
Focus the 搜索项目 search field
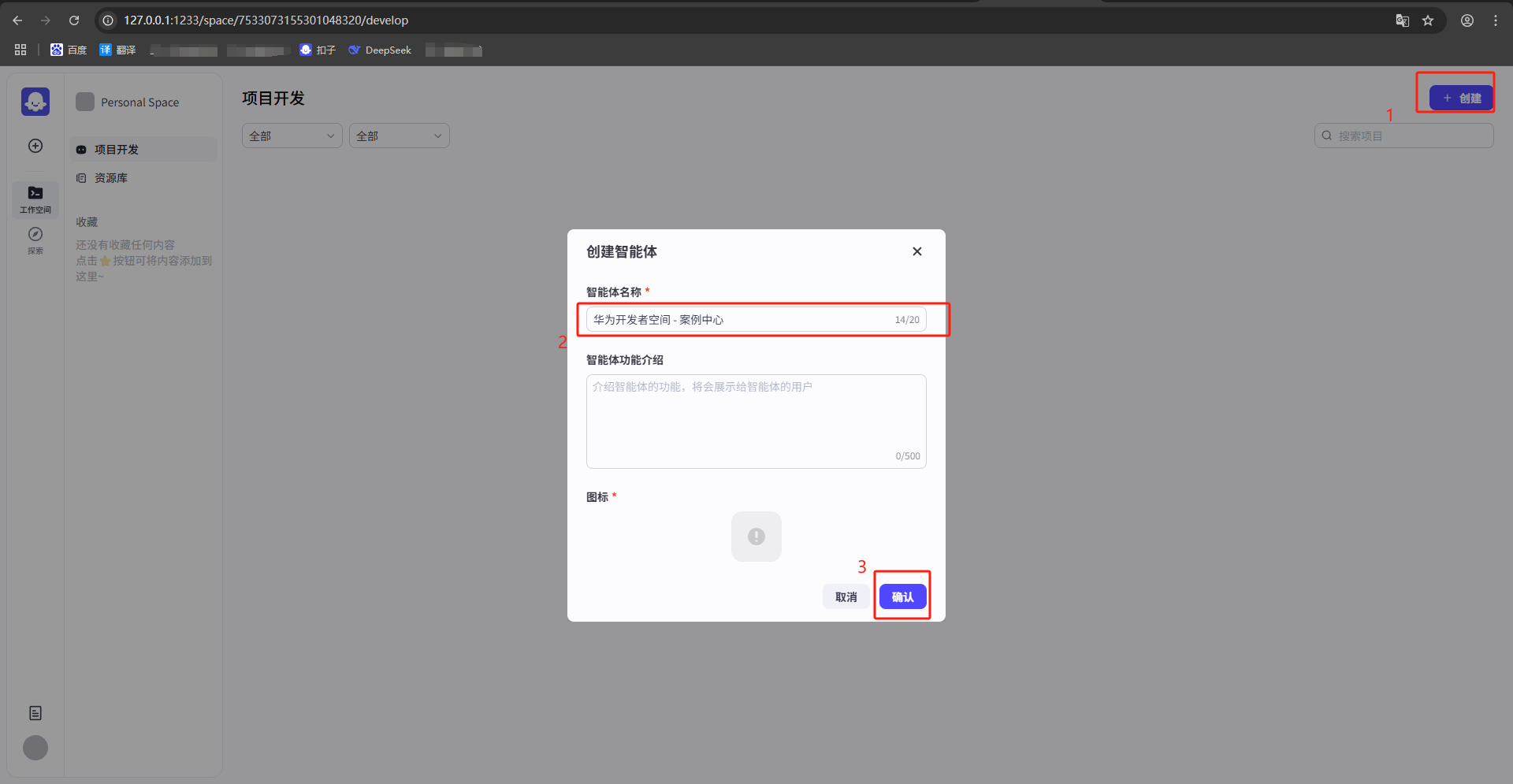1404,136
